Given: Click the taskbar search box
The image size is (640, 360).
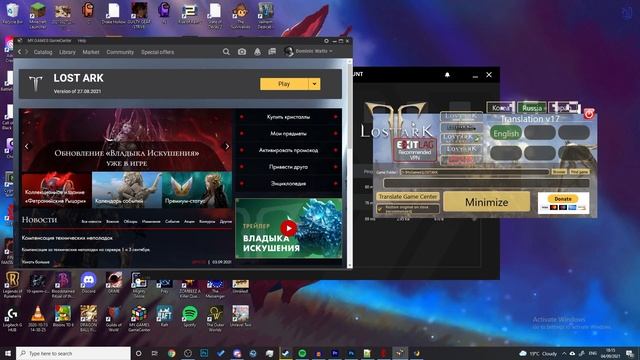Looking at the screenshot, I should click(x=73, y=353).
